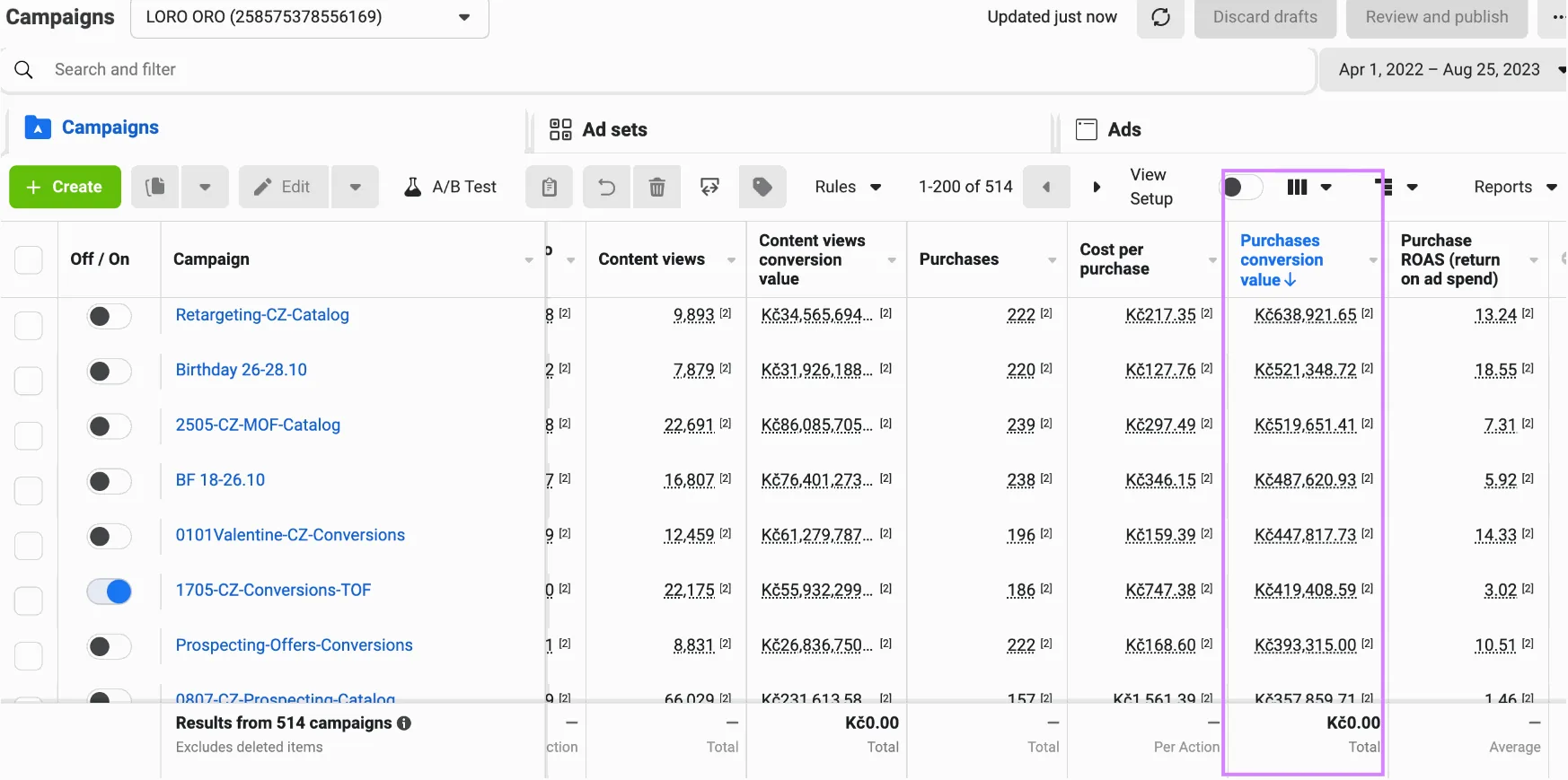
Task: Go to next page of campaigns
Action: coord(1097,187)
